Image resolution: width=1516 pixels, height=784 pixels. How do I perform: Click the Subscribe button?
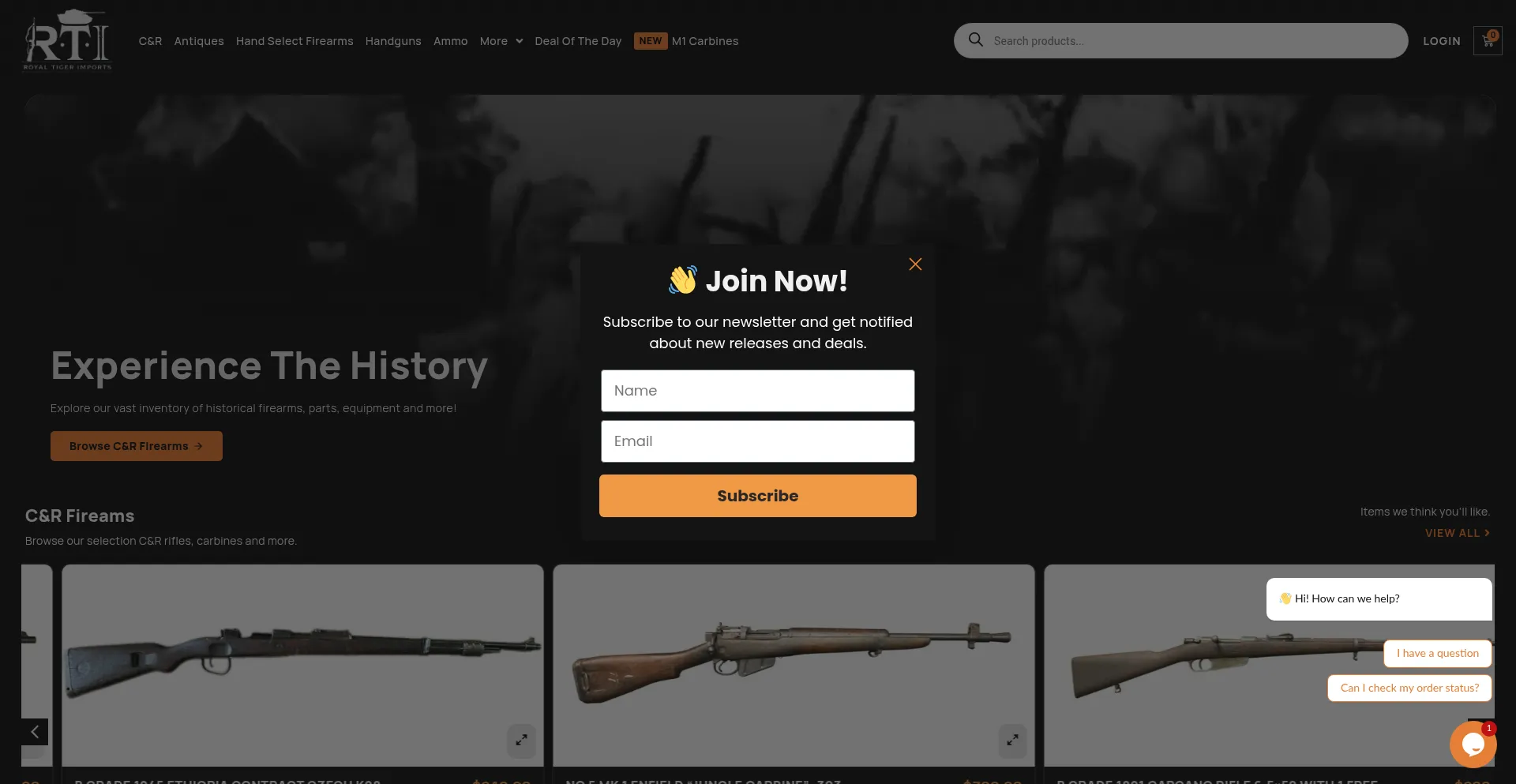(758, 496)
